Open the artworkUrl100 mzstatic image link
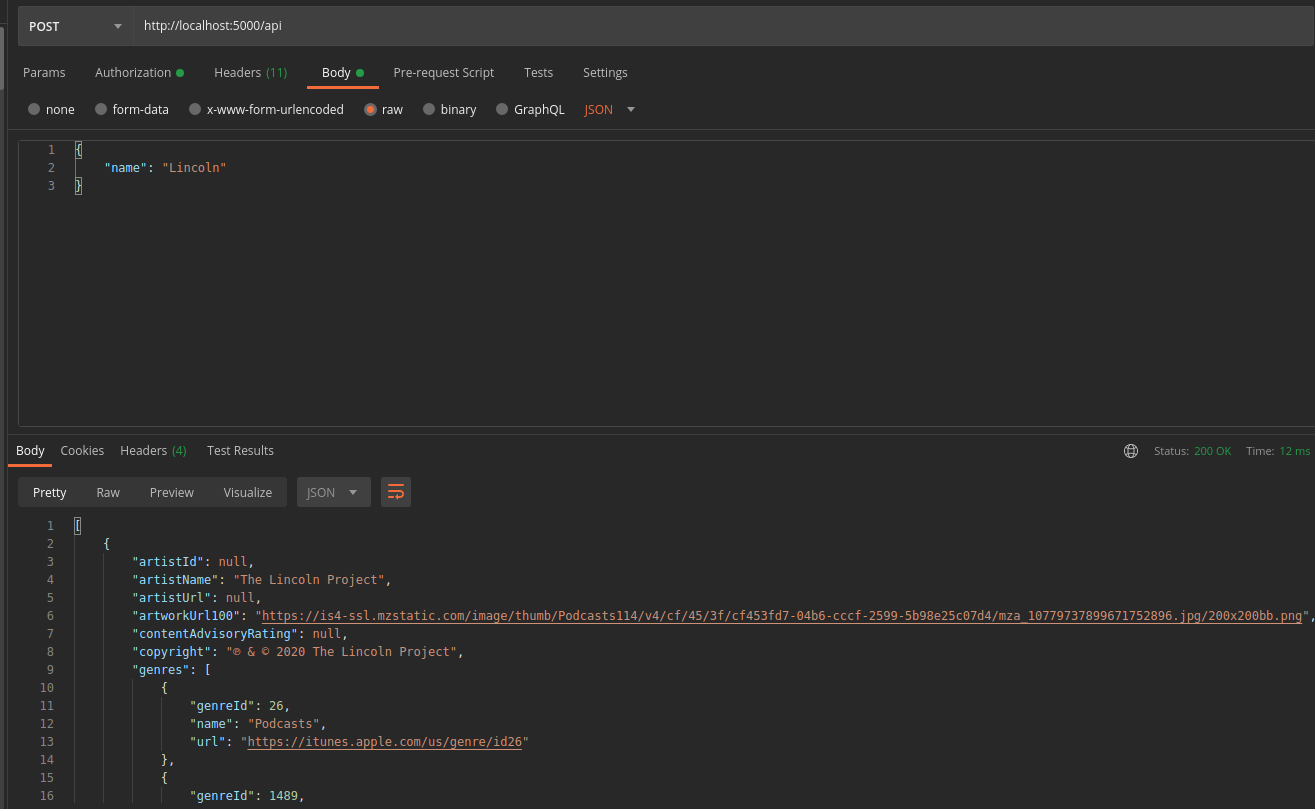 (x=781, y=616)
